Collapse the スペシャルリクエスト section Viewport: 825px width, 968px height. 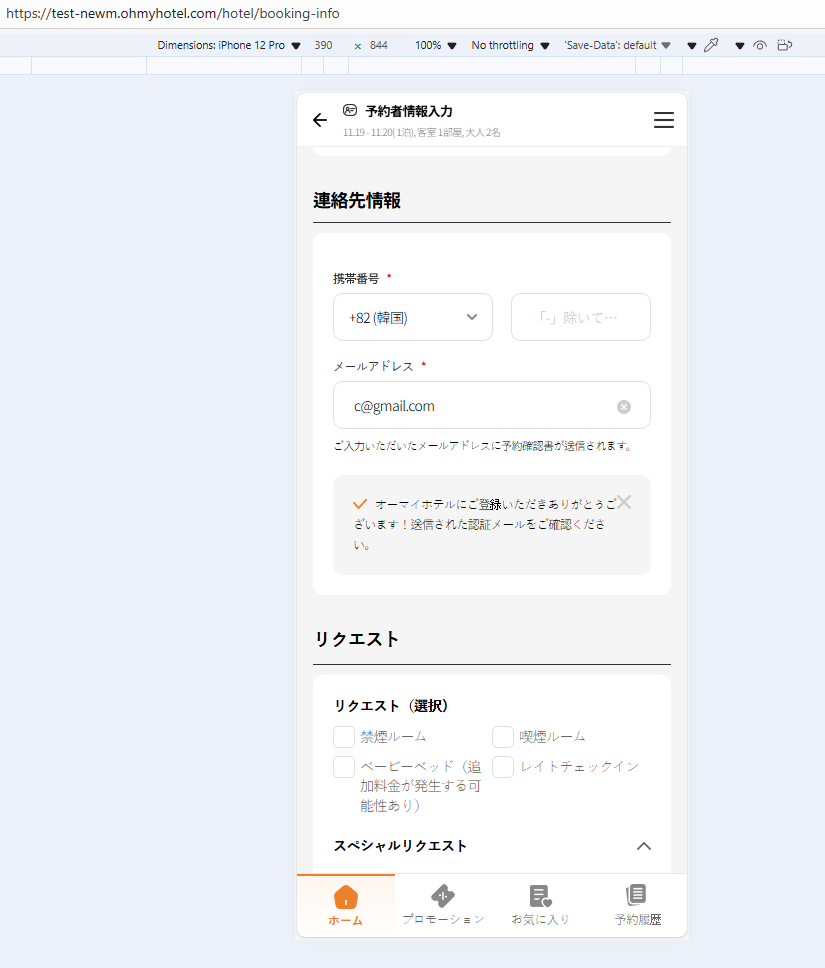[x=643, y=846]
